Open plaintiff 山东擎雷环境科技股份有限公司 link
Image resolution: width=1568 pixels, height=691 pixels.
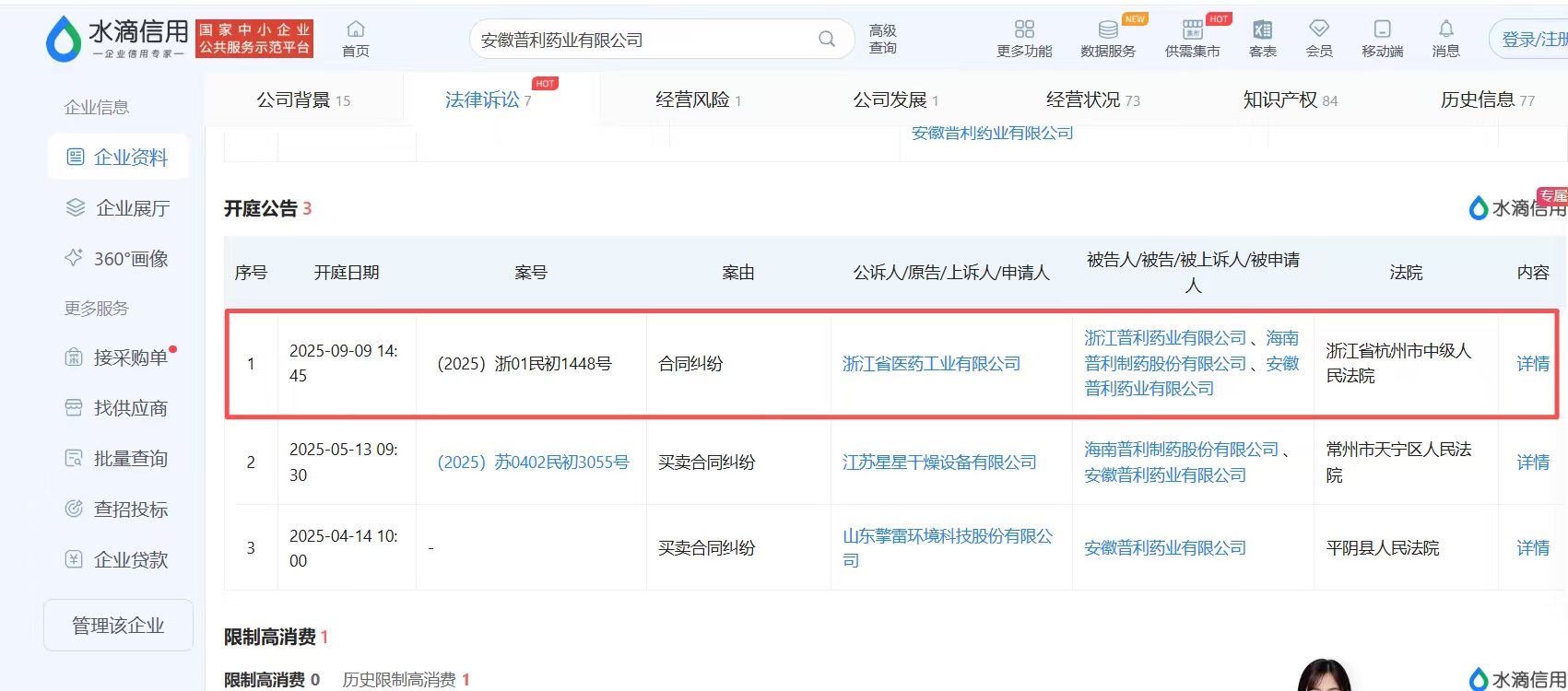point(947,548)
